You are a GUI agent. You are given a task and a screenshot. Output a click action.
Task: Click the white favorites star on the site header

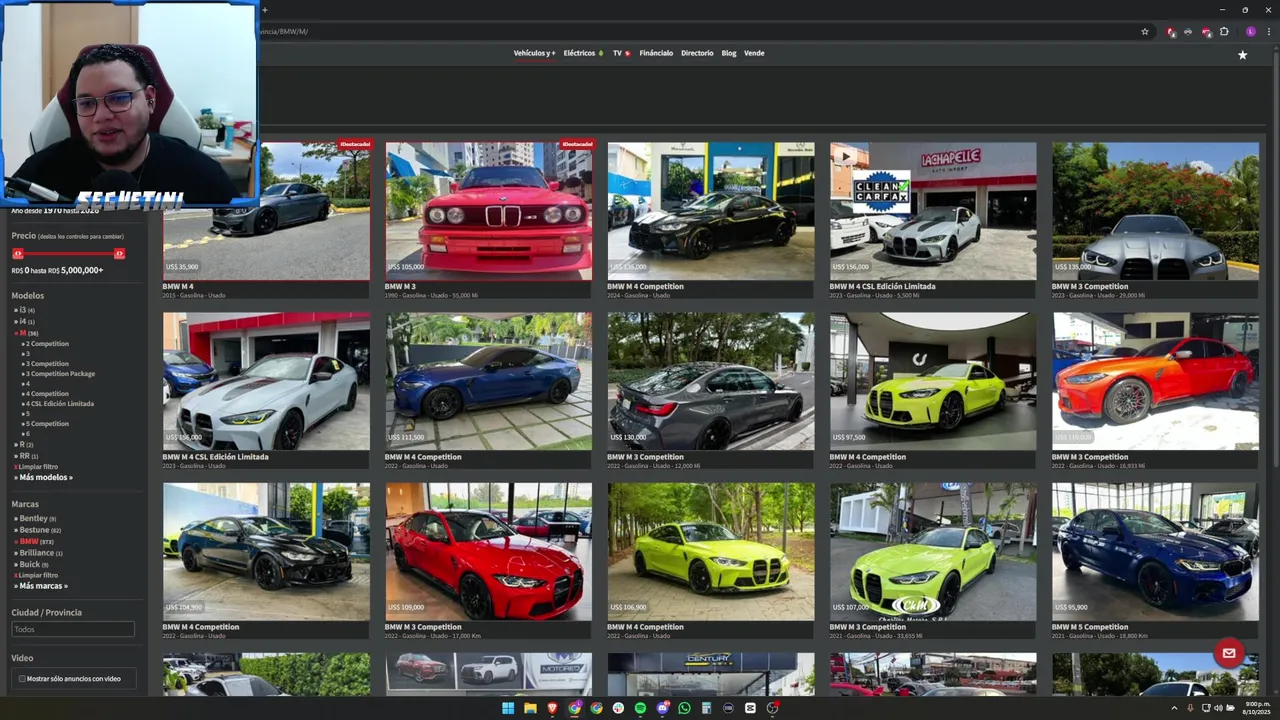pos(1243,55)
